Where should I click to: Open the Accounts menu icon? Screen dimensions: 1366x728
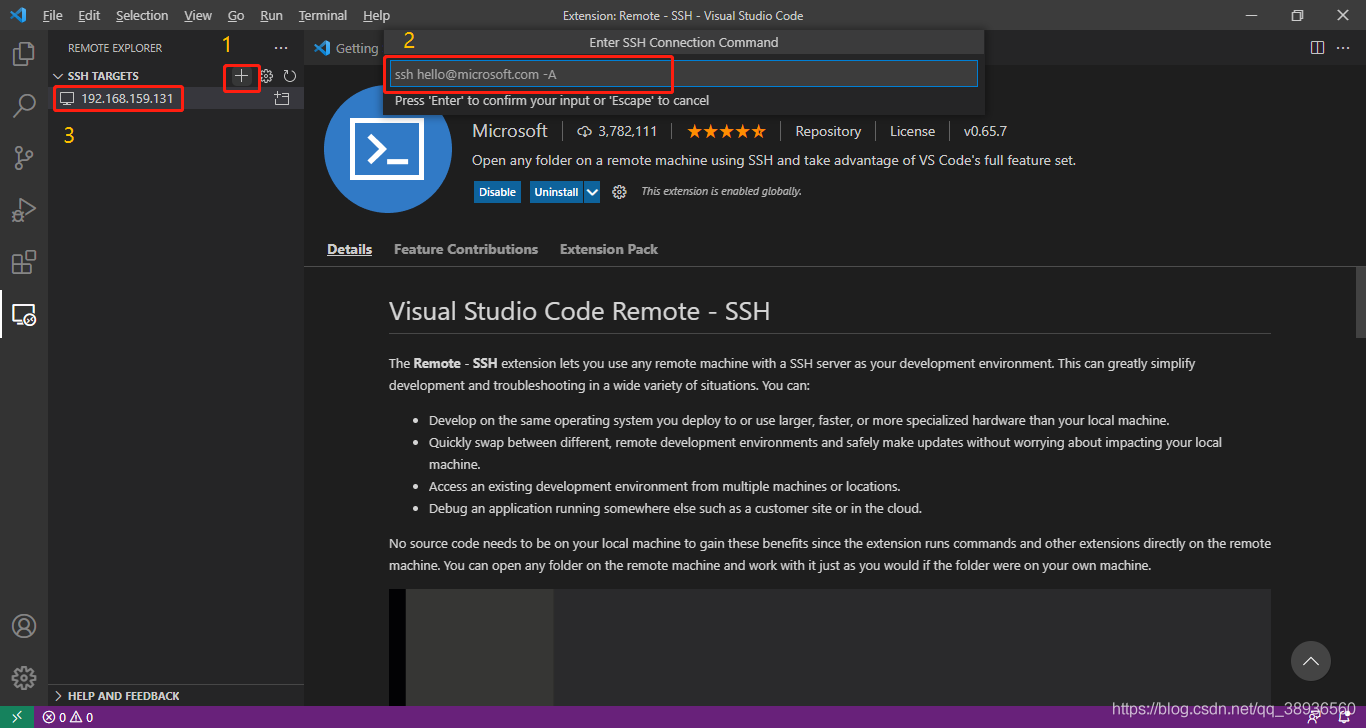click(x=24, y=626)
